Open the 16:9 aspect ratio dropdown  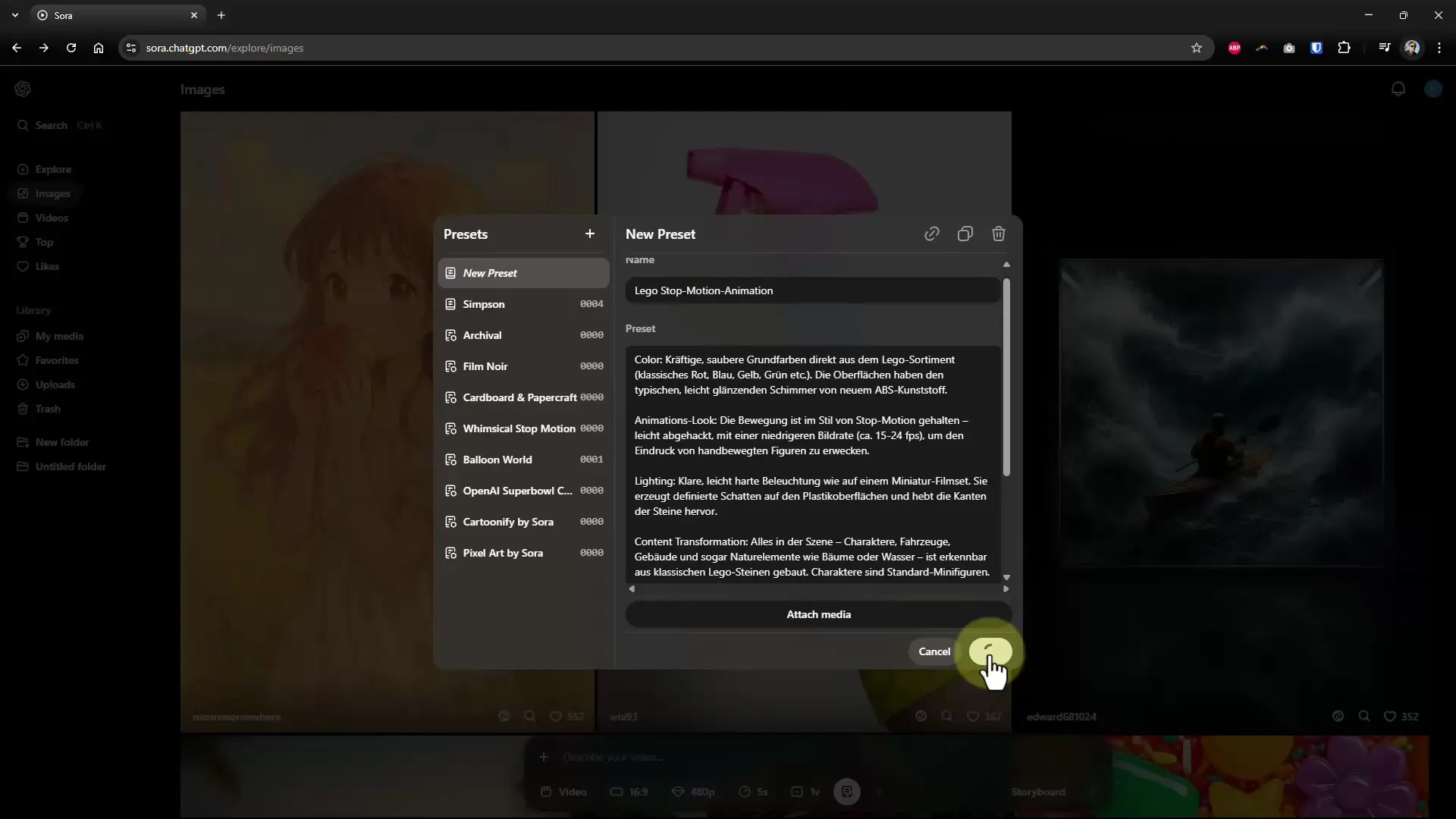629,792
